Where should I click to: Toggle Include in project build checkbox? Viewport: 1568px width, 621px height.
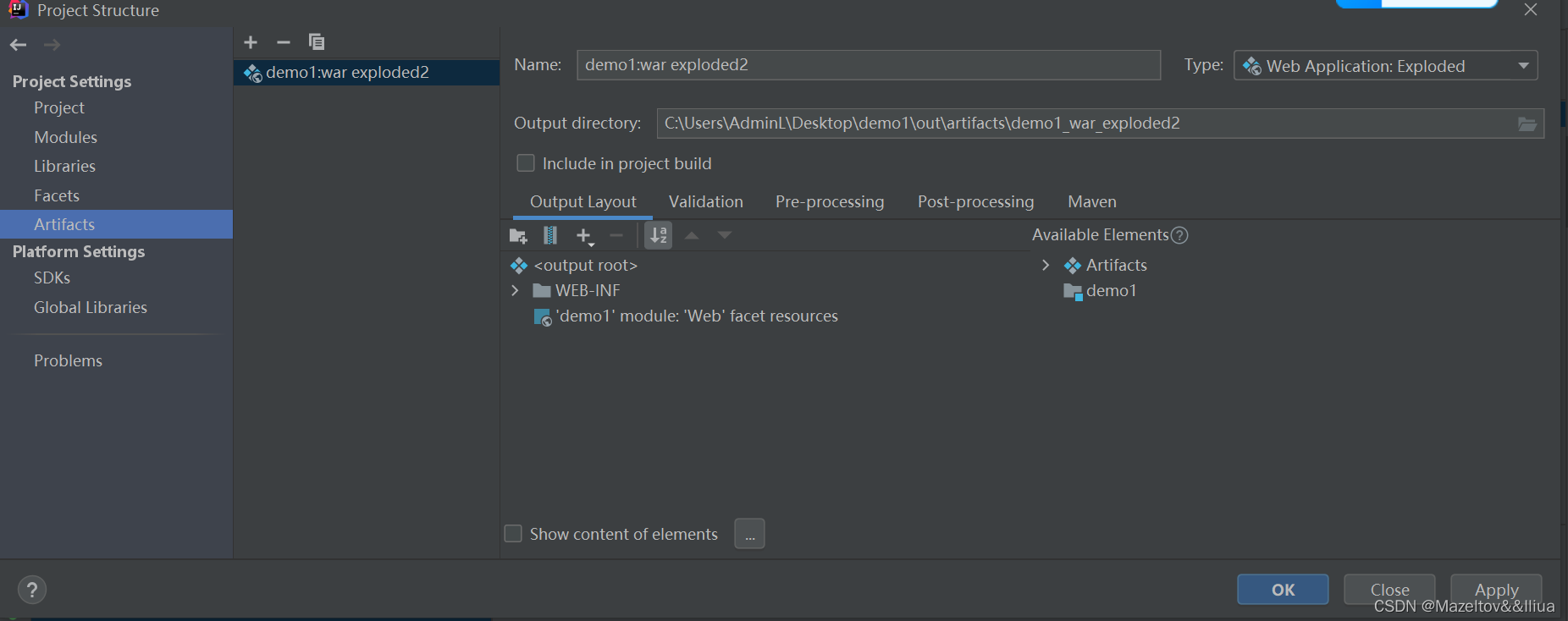point(526,163)
